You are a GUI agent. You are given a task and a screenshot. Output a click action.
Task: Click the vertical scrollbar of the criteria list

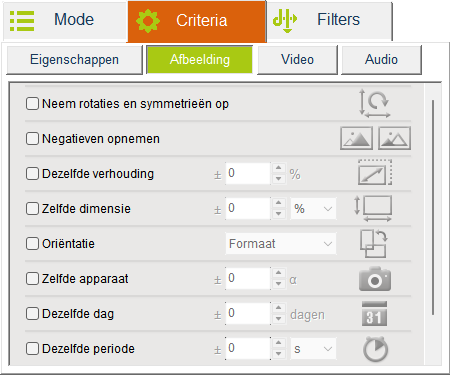tap(433, 207)
